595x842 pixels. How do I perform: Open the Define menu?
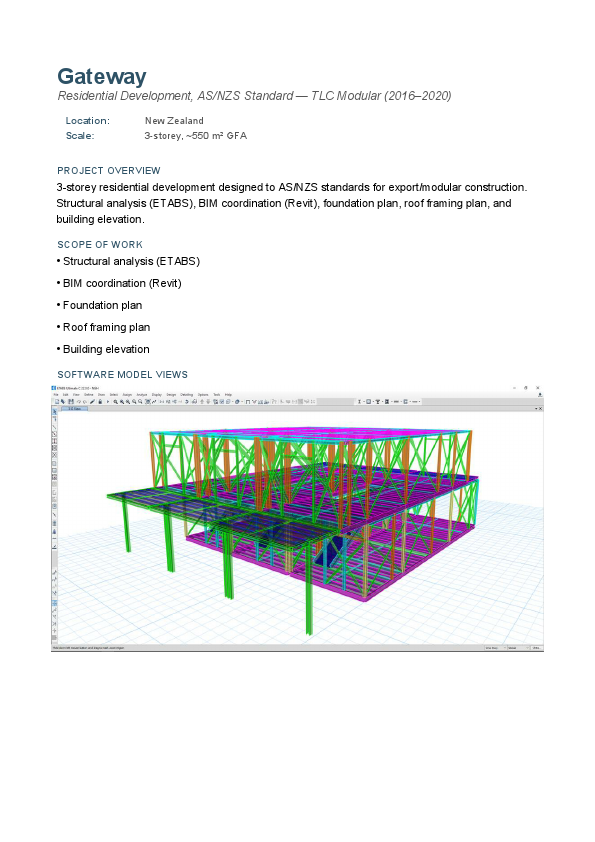(x=89, y=395)
